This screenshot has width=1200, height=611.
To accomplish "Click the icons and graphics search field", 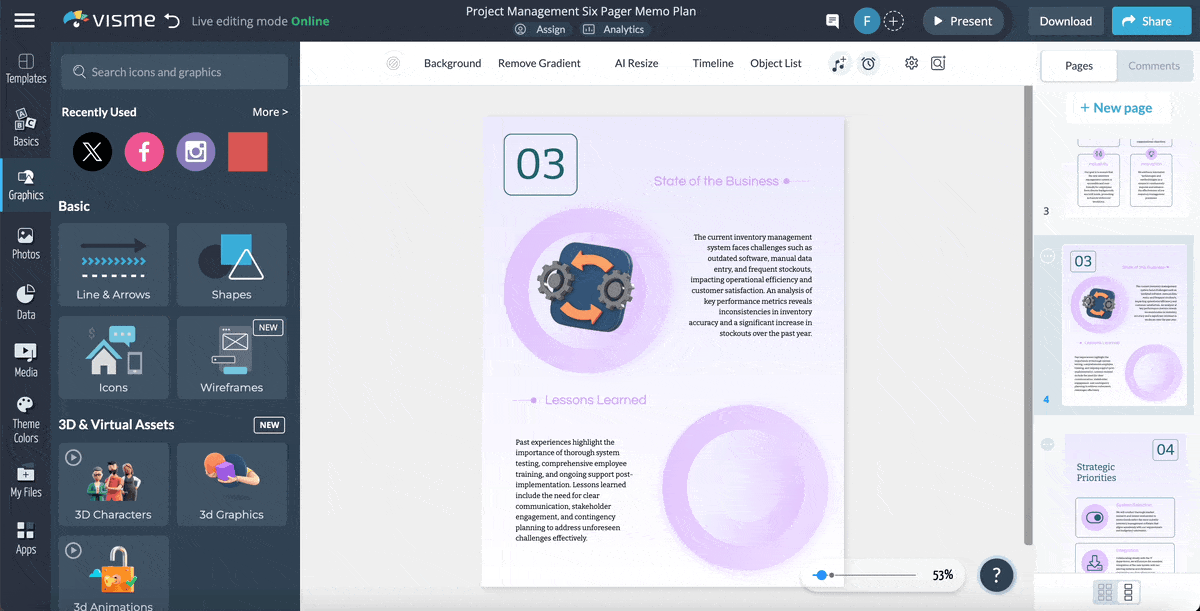I will point(173,72).
